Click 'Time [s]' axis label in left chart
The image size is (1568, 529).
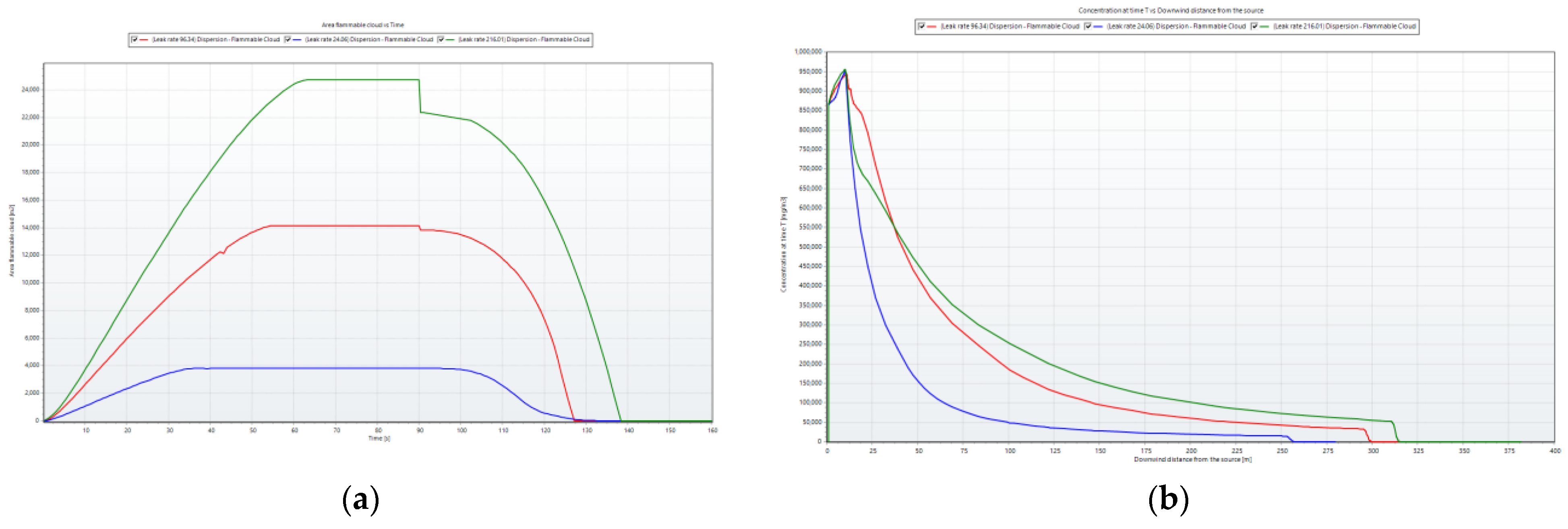[379, 438]
